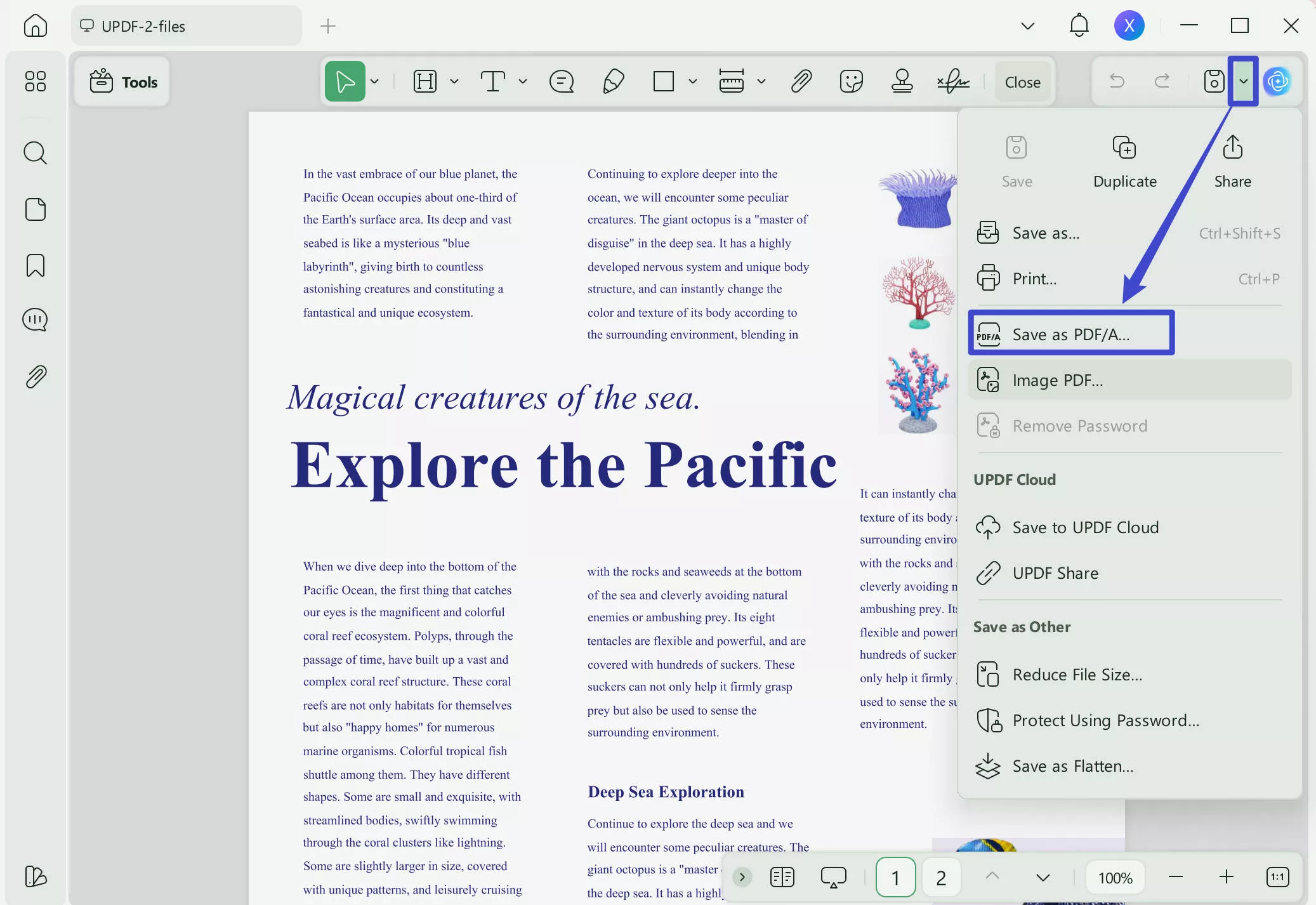Select the freehand Pen annotation tool
This screenshot has width=1316, height=905.
(614, 81)
